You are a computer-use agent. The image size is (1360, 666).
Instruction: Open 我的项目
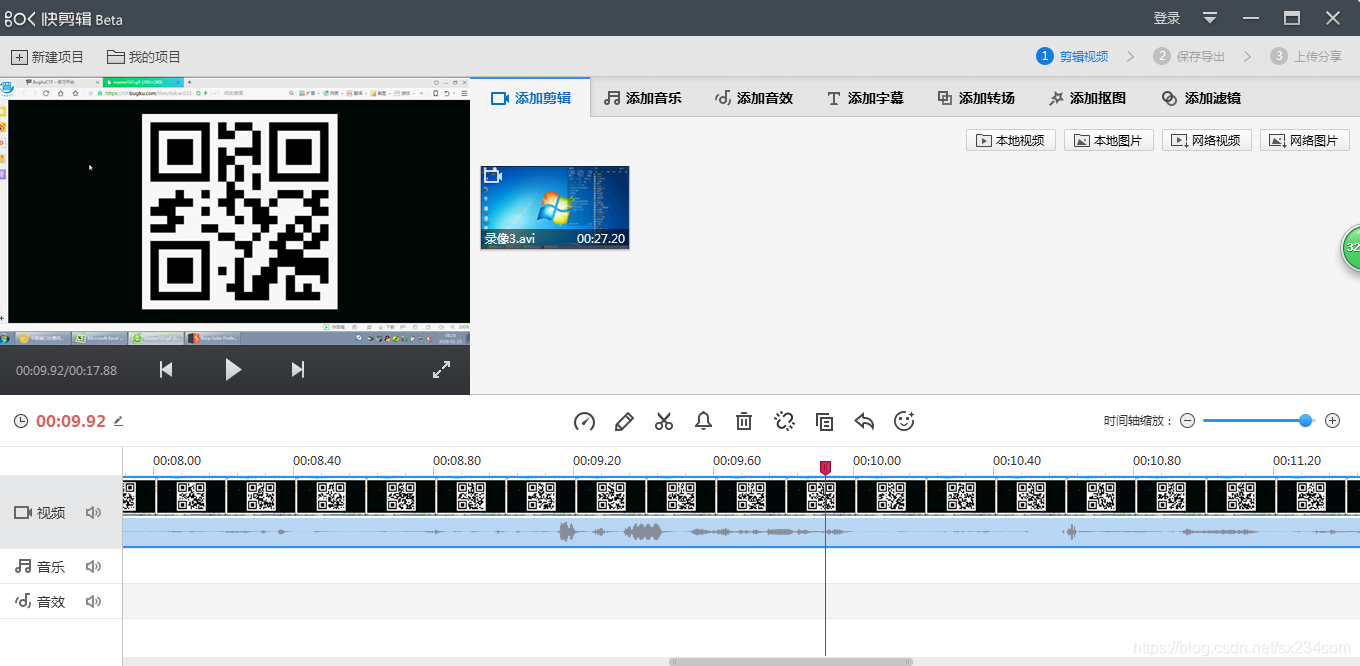(x=144, y=57)
